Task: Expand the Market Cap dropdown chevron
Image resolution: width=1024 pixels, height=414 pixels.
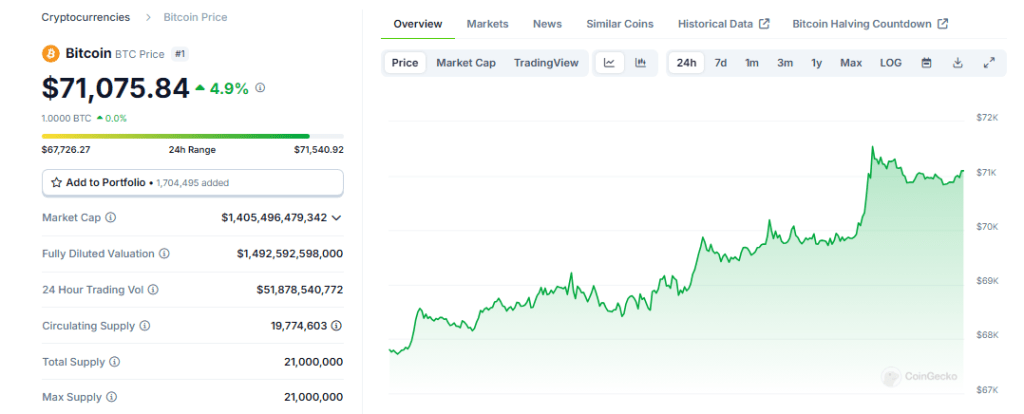Action: coord(337,217)
